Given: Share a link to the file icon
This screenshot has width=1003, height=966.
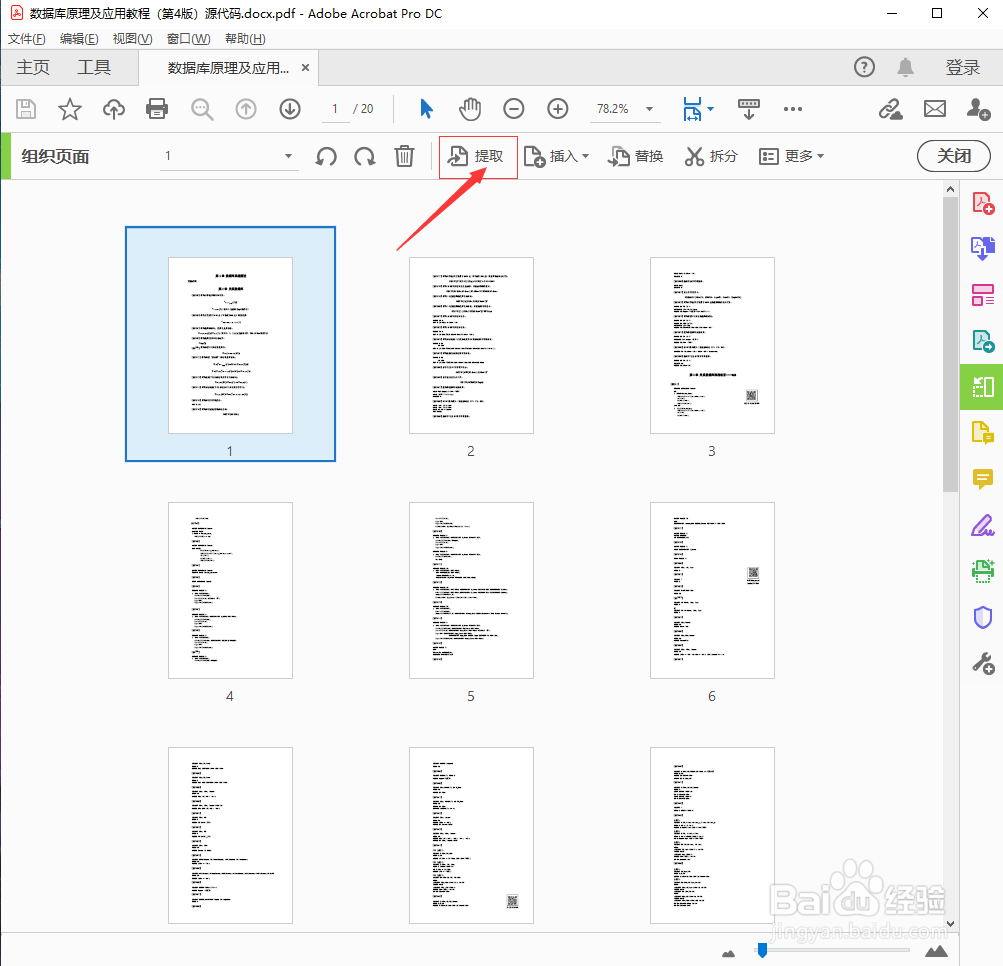Looking at the screenshot, I should click(x=890, y=109).
